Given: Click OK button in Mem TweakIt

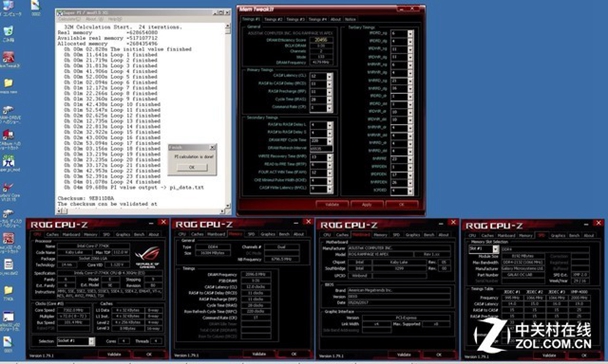Looking at the screenshot, I should click(402, 204).
